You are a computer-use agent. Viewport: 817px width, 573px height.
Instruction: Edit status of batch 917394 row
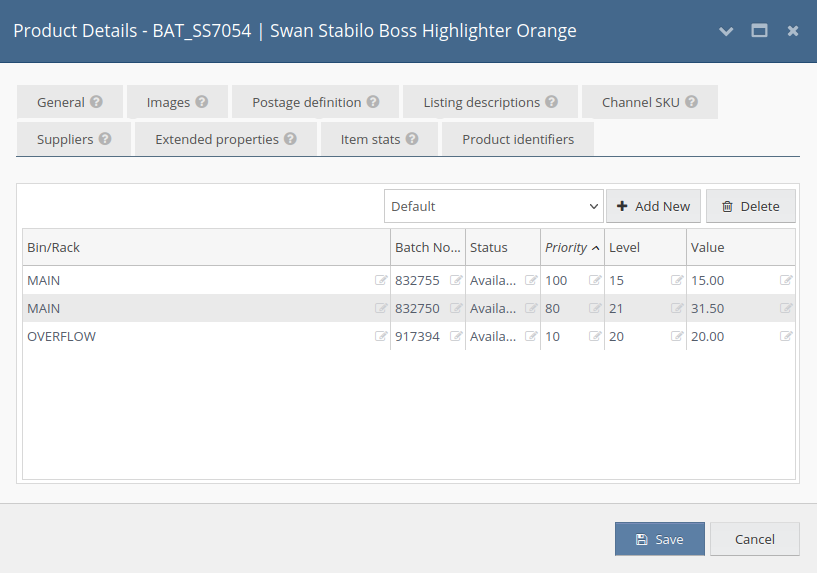coord(531,337)
